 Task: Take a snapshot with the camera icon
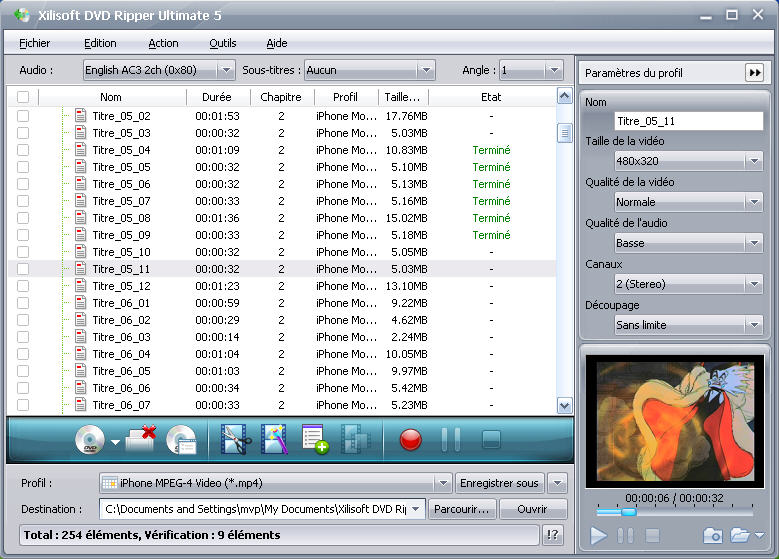pos(713,536)
